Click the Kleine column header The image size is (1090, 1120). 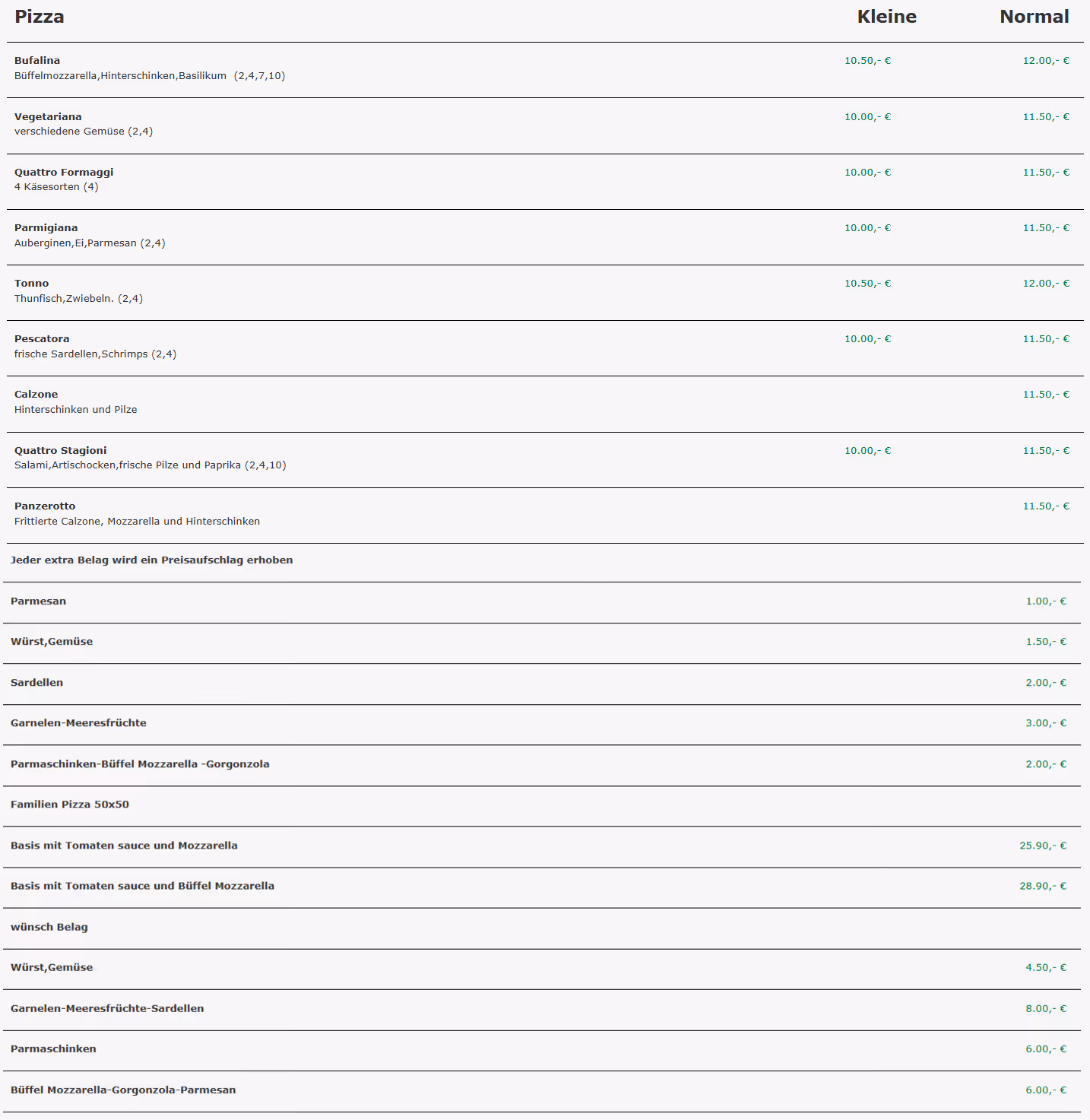pyautogui.click(x=886, y=17)
